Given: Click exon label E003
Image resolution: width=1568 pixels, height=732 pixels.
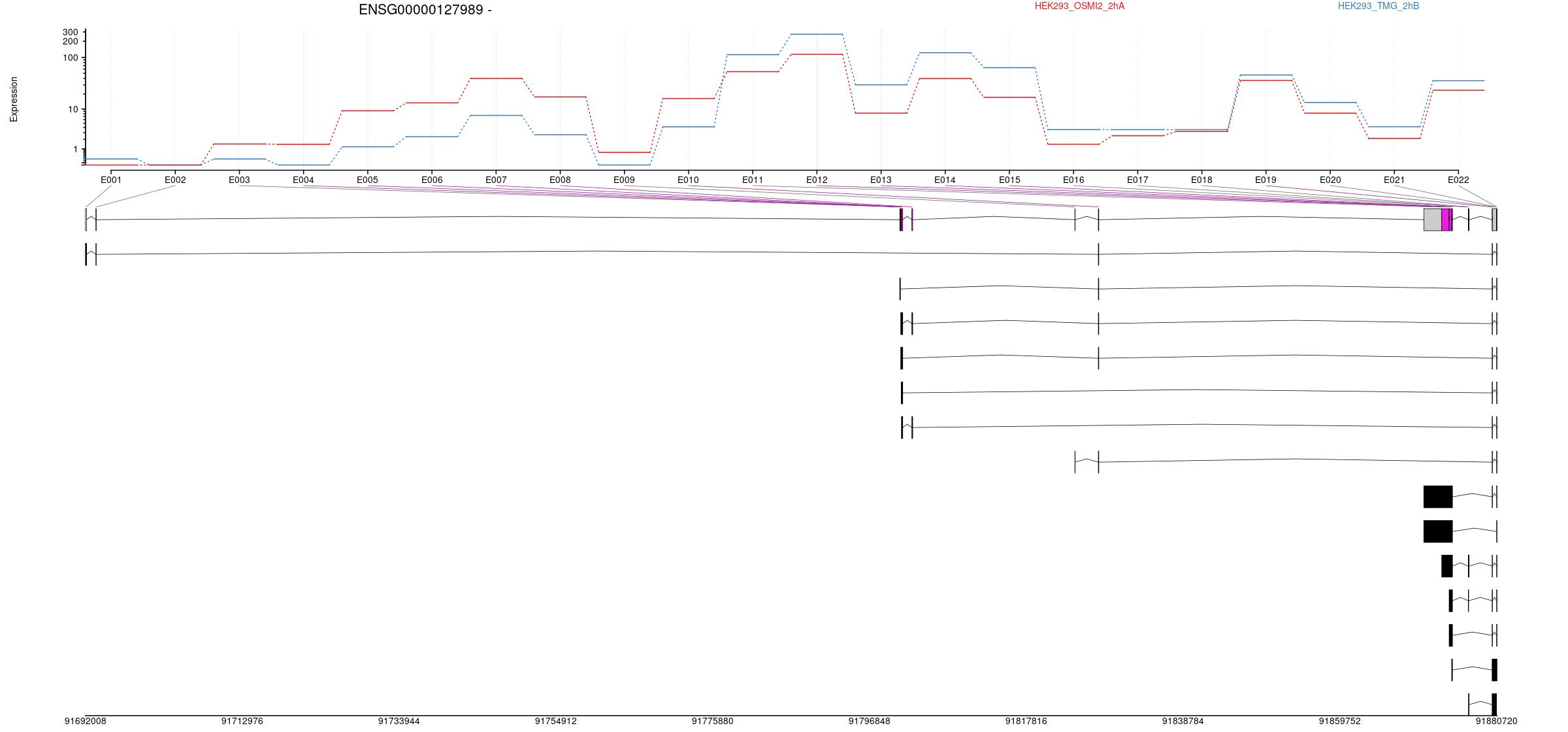Looking at the screenshot, I should coord(239,180).
